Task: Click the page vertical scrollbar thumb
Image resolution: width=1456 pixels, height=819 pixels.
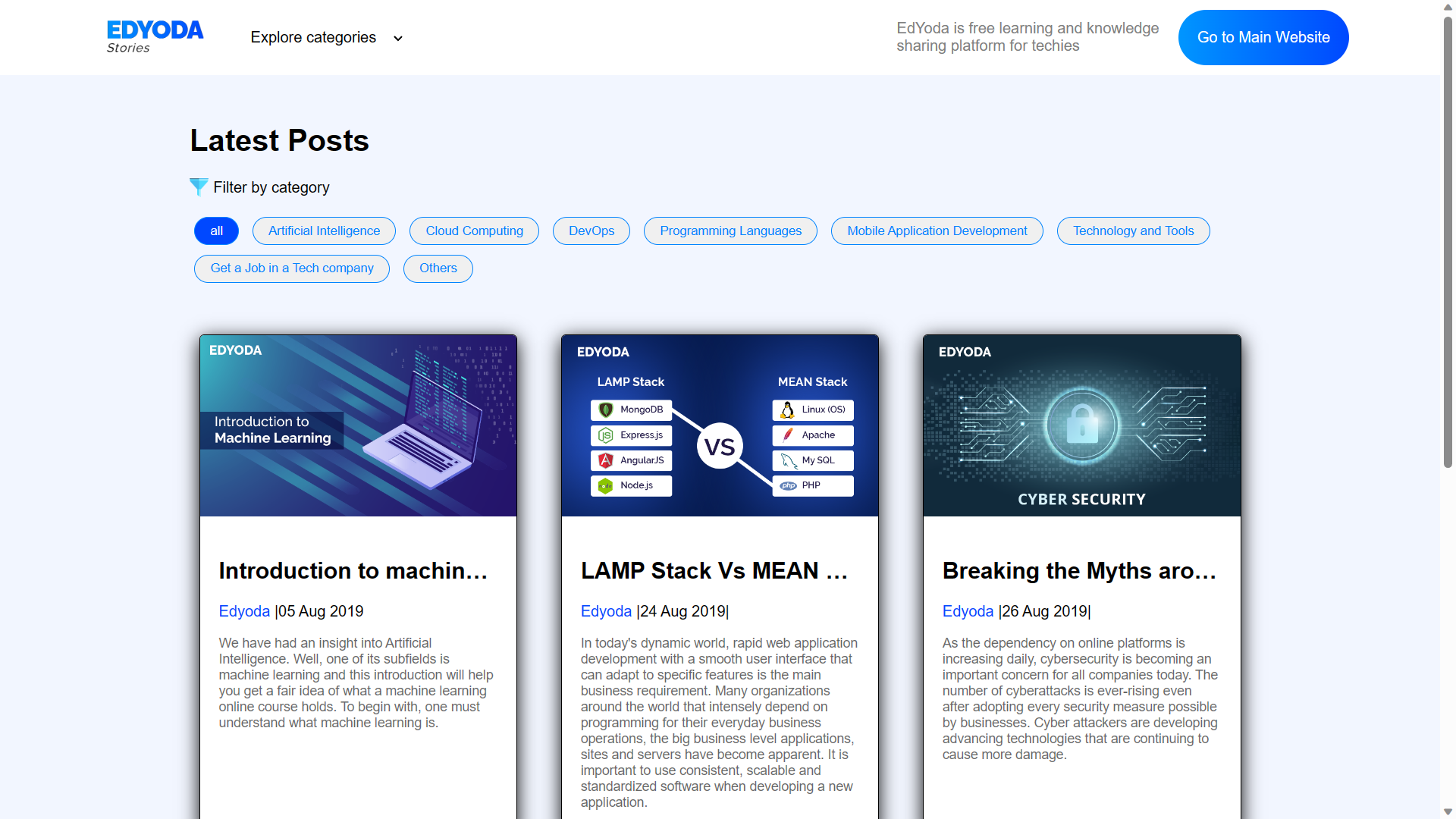Action: pyautogui.click(x=1448, y=243)
